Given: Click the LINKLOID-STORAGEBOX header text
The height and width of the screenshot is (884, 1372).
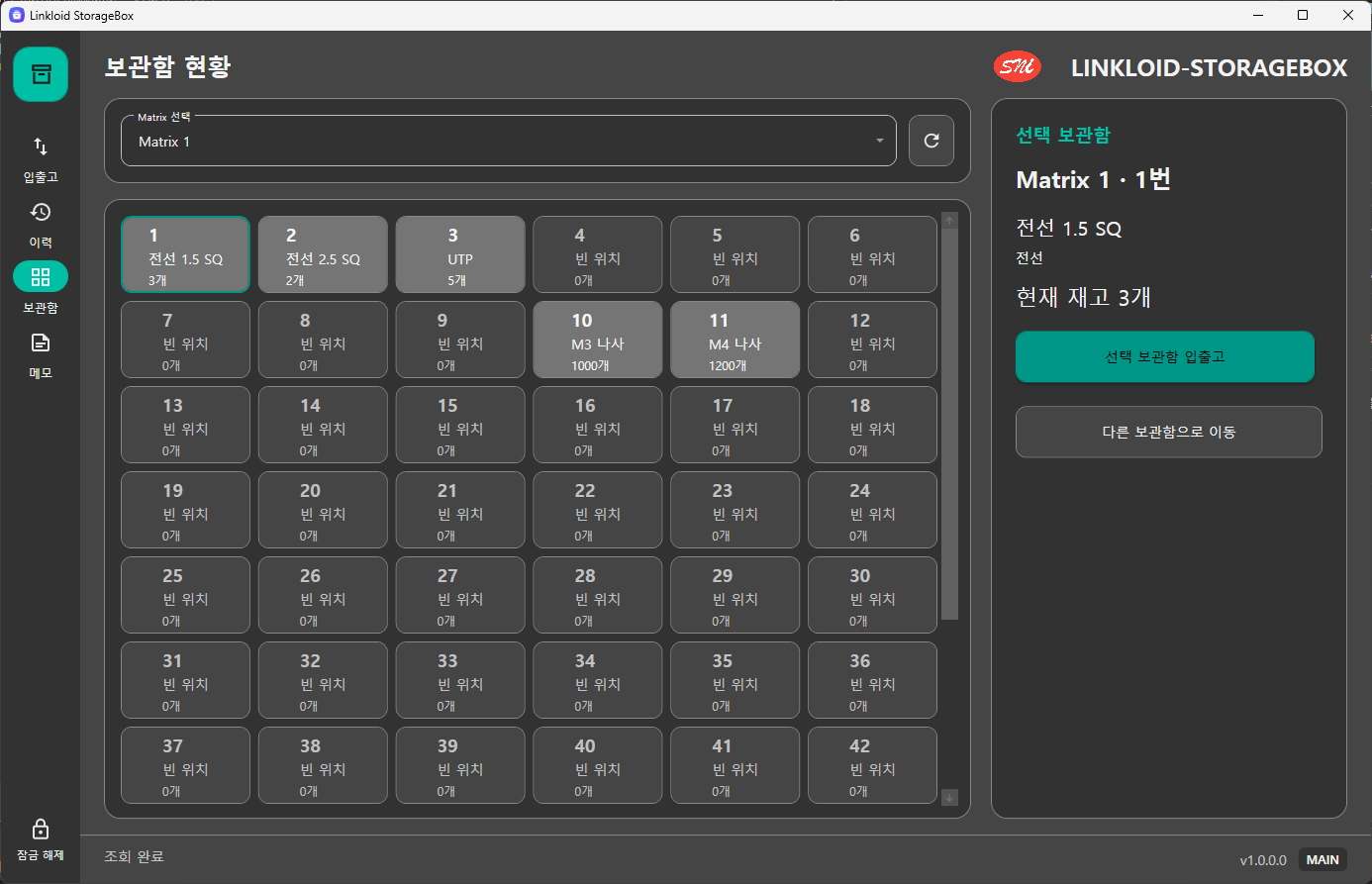Looking at the screenshot, I should click(1209, 67).
